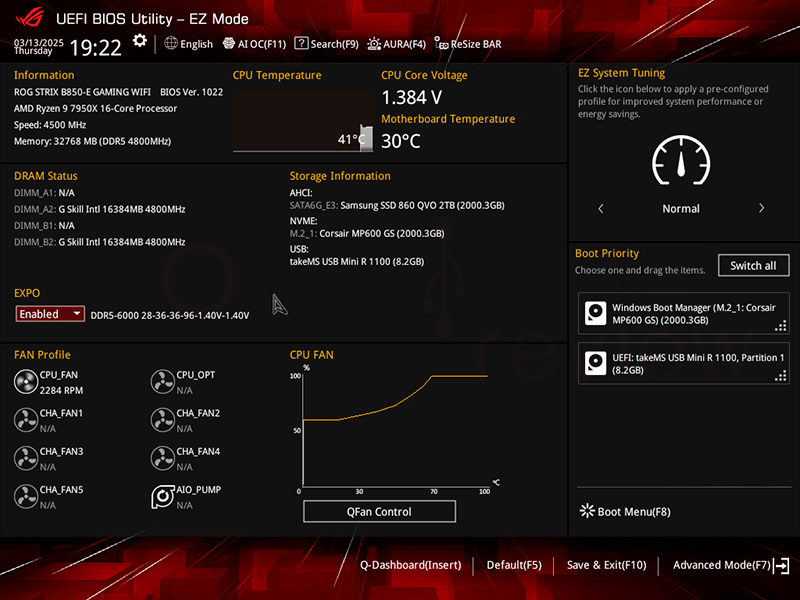Click the date 03/13/2025

coord(39,42)
